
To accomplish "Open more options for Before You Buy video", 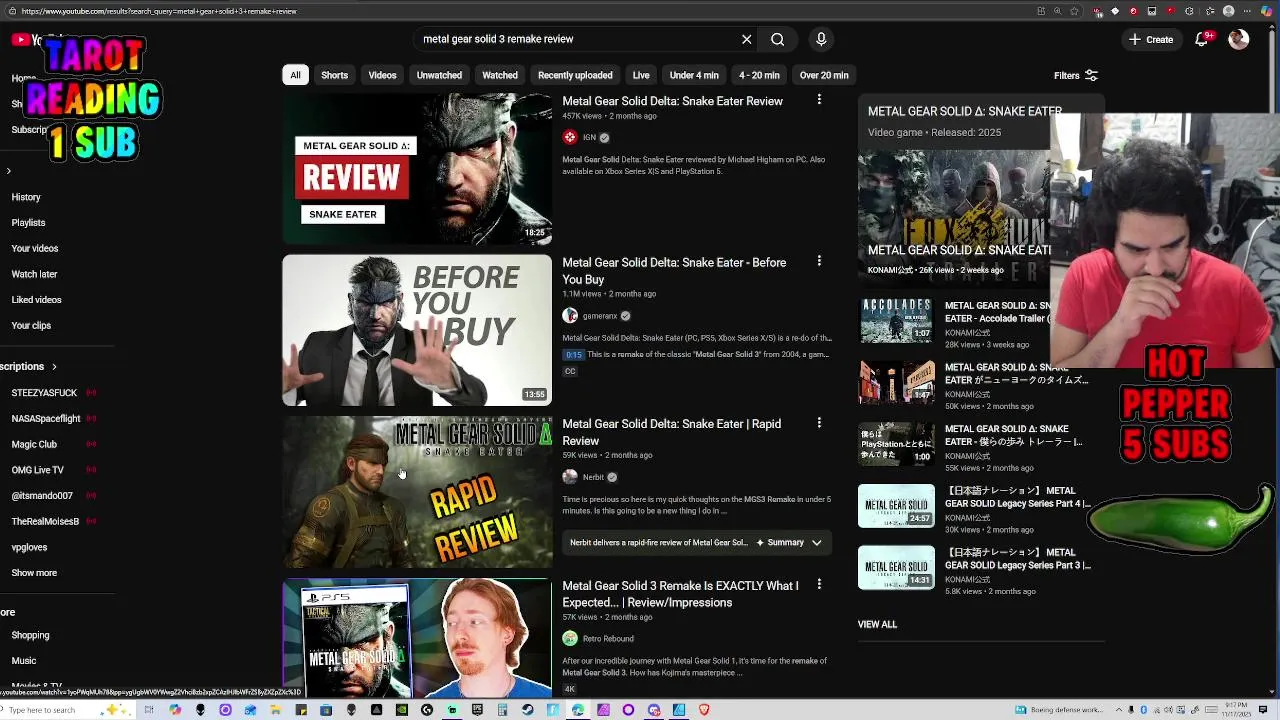I will pyautogui.click(x=819, y=261).
